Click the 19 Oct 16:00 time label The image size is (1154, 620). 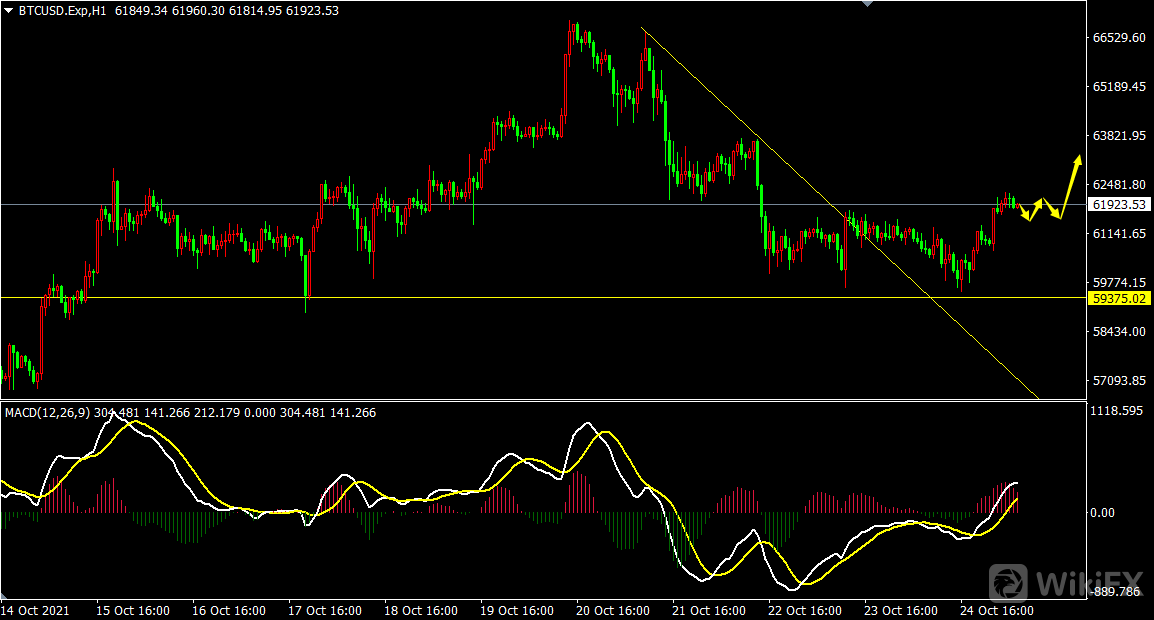(517, 610)
